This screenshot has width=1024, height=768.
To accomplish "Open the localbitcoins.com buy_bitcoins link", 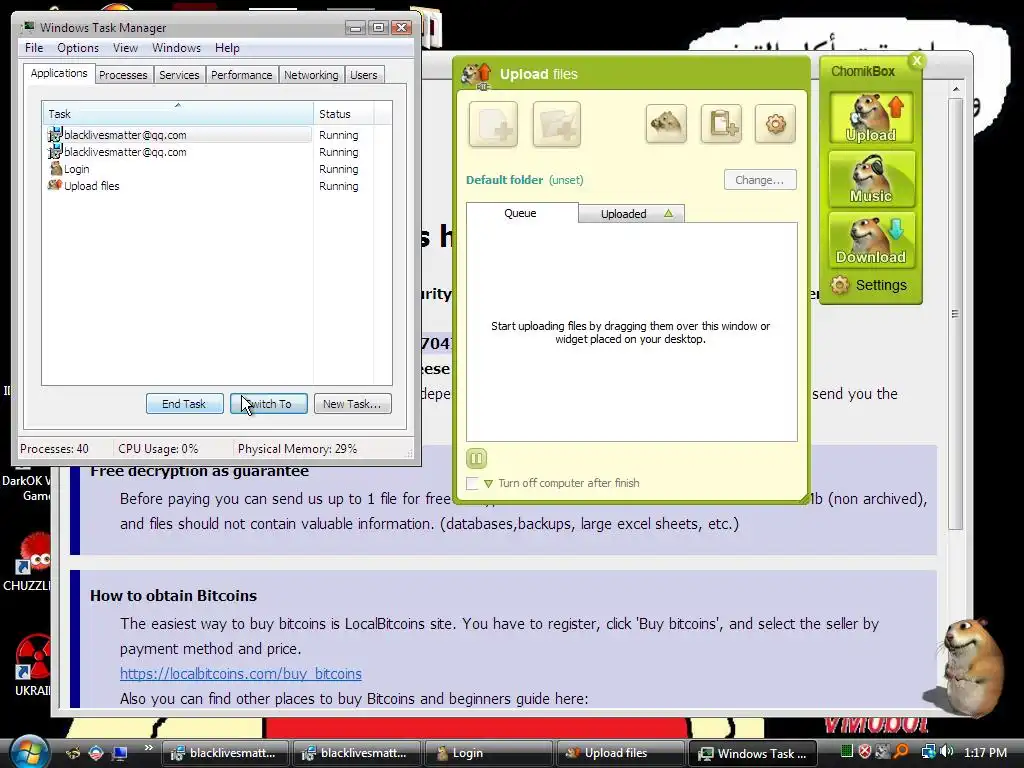I will [240, 673].
